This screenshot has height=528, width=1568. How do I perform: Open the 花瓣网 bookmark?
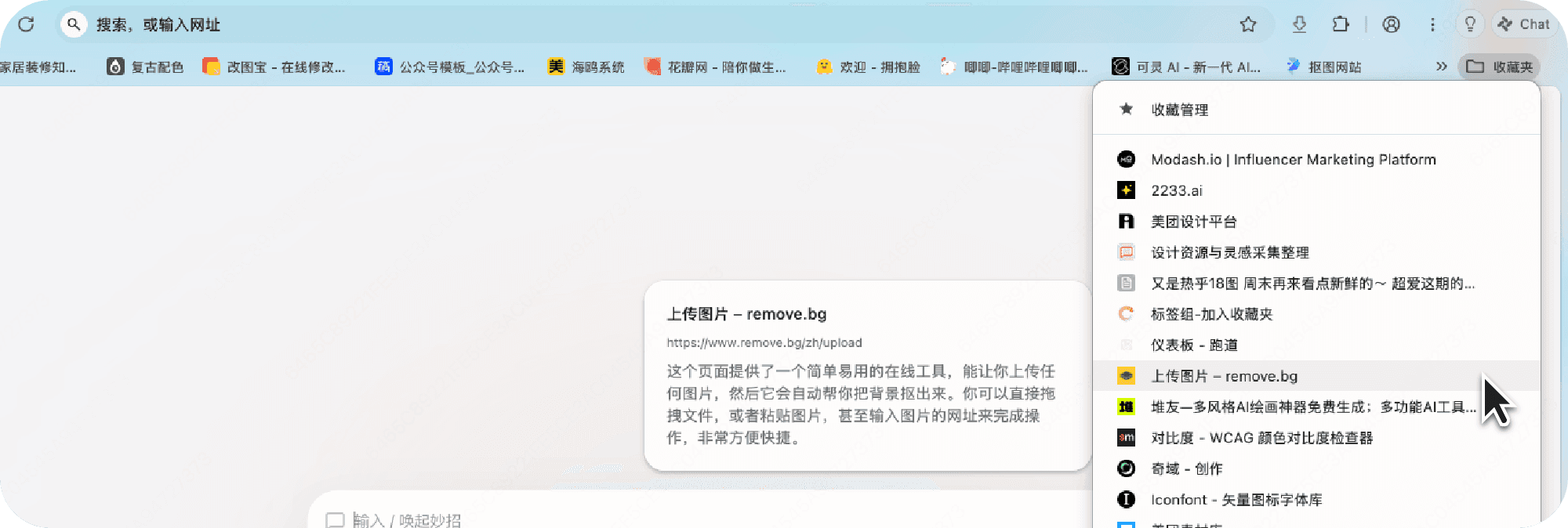(x=715, y=67)
